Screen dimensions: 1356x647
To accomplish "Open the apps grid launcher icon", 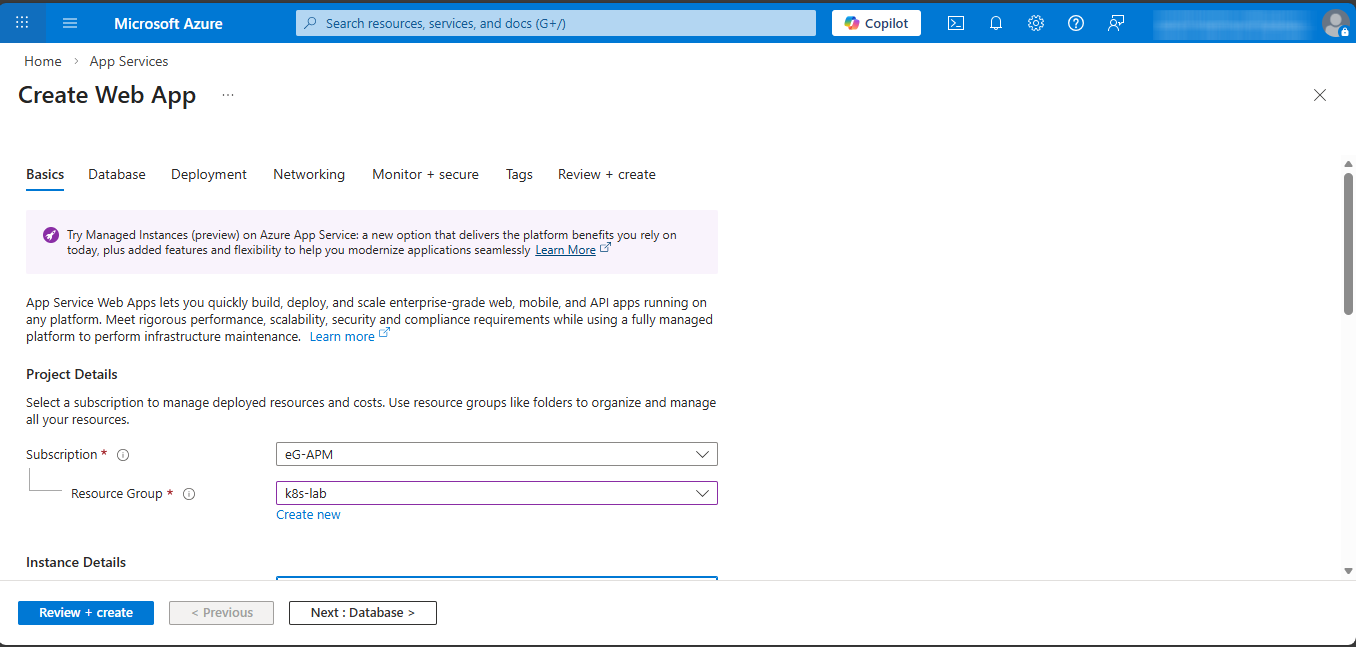I will point(22,23).
